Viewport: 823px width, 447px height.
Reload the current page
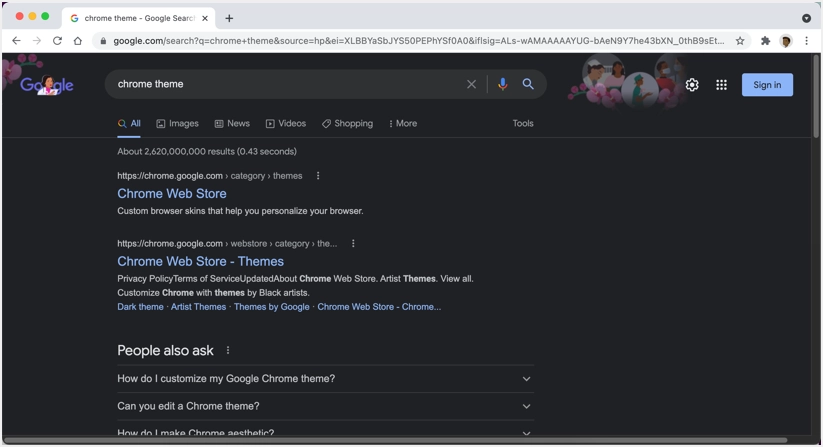click(57, 41)
